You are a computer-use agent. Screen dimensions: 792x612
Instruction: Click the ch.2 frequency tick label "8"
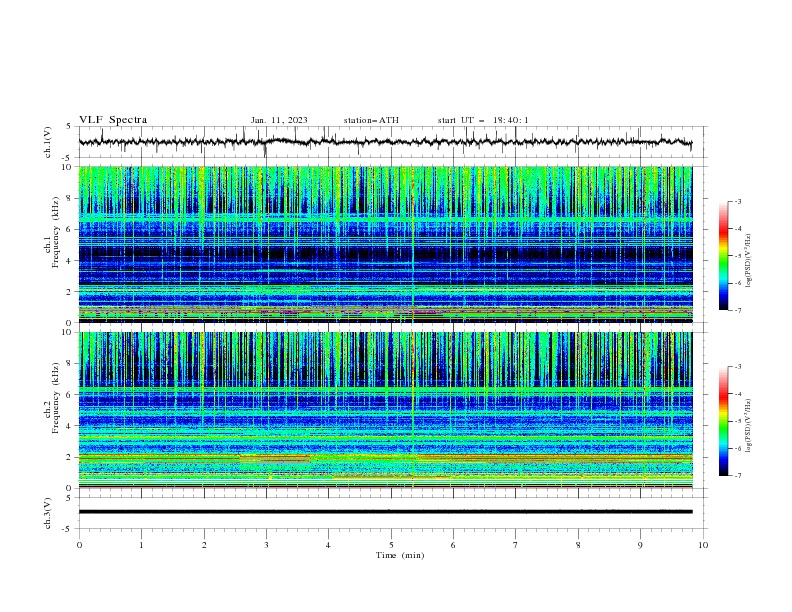70,364
